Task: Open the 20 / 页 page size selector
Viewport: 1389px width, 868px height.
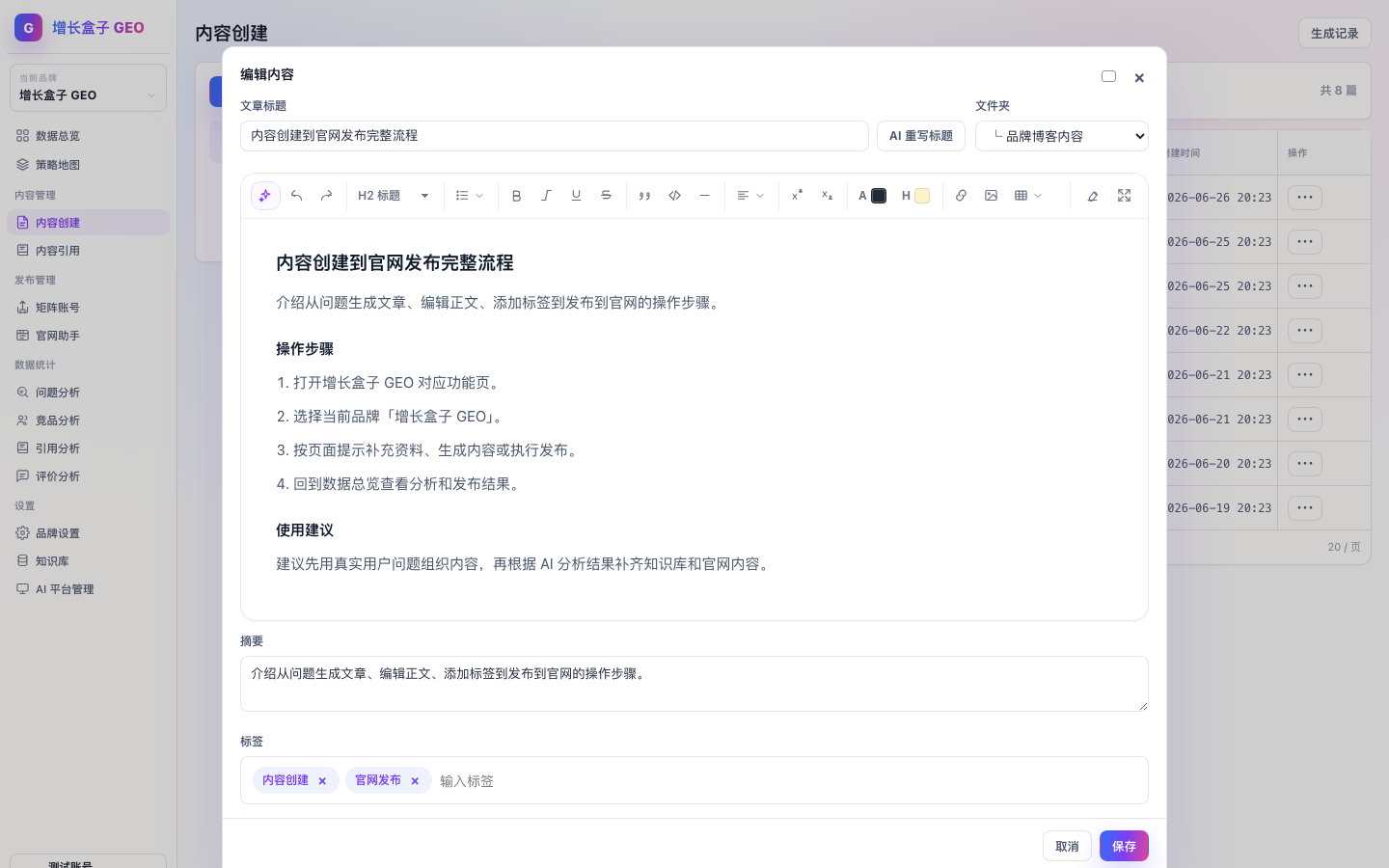Action: [1344, 547]
